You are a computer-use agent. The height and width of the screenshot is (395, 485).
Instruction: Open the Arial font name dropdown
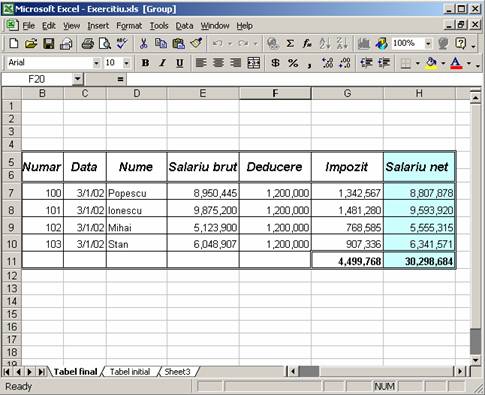(96, 63)
